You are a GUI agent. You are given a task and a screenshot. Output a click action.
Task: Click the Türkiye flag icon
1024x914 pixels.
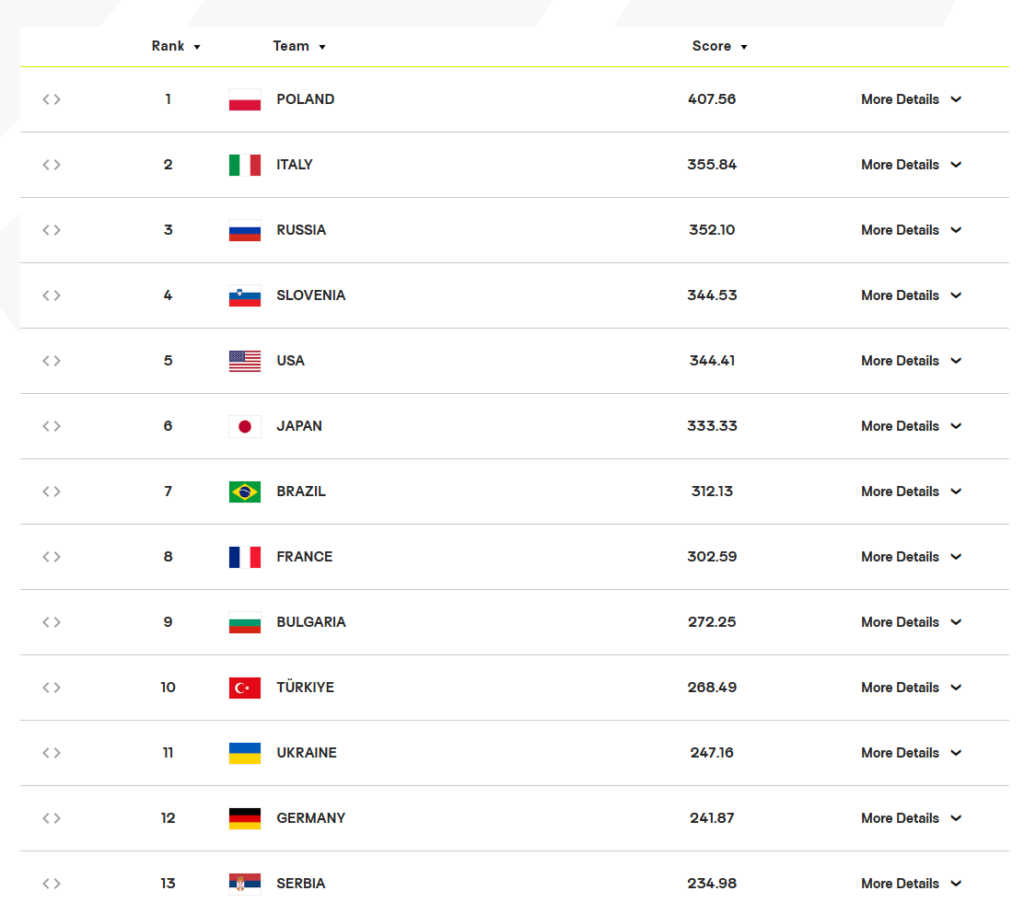(245, 687)
